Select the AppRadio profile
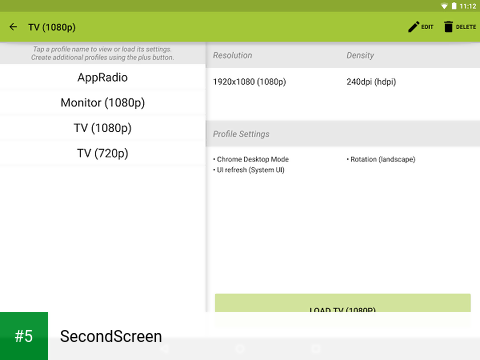Screen dimensions: 480x360 [x=103, y=77]
